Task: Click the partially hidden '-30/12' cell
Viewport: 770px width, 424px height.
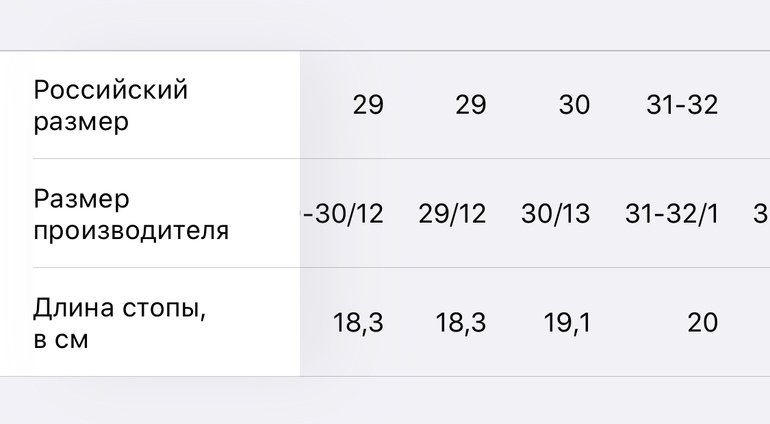Action: coord(342,214)
